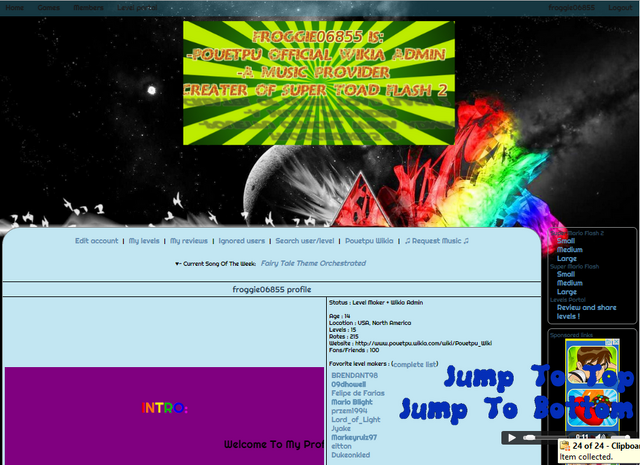Visit the Pouetpu Wikia link
Screen dimensions: 640x465
369,241
